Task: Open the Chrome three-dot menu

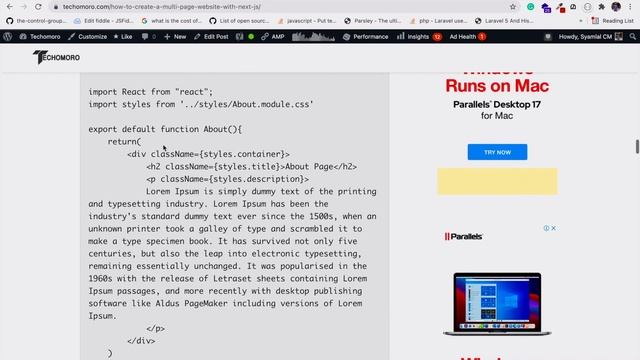Action: (x=631, y=7)
